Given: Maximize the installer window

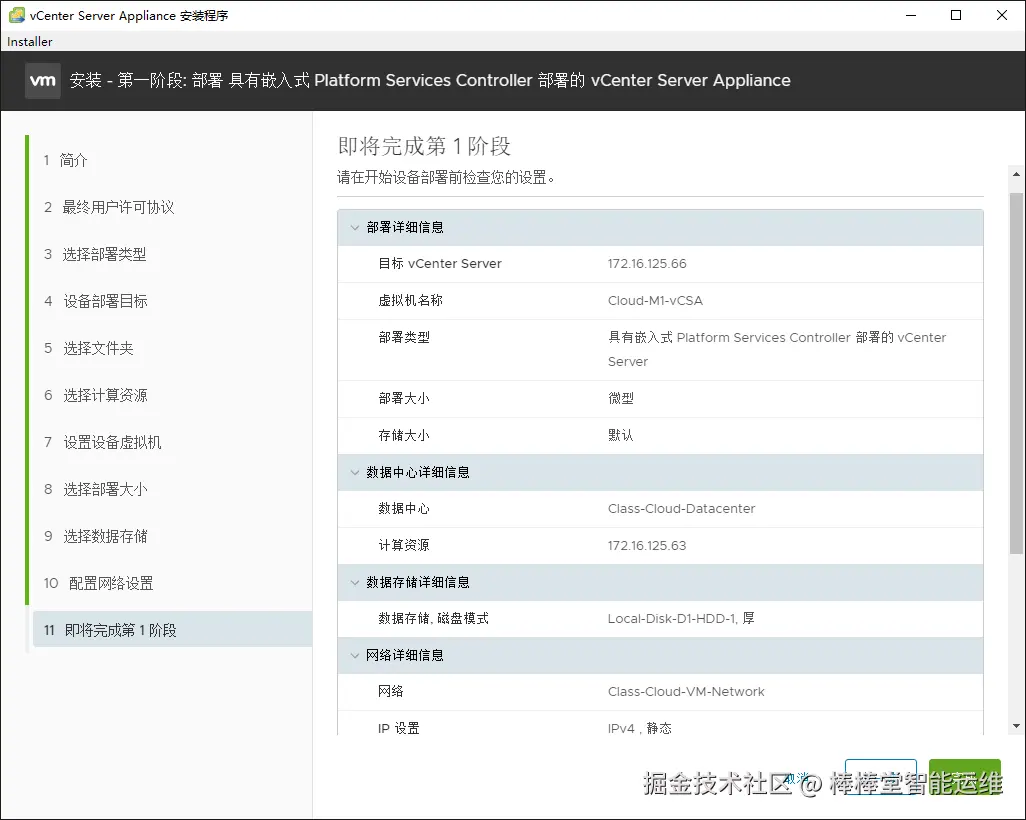Looking at the screenshot, I should click(x=956, y=15).
